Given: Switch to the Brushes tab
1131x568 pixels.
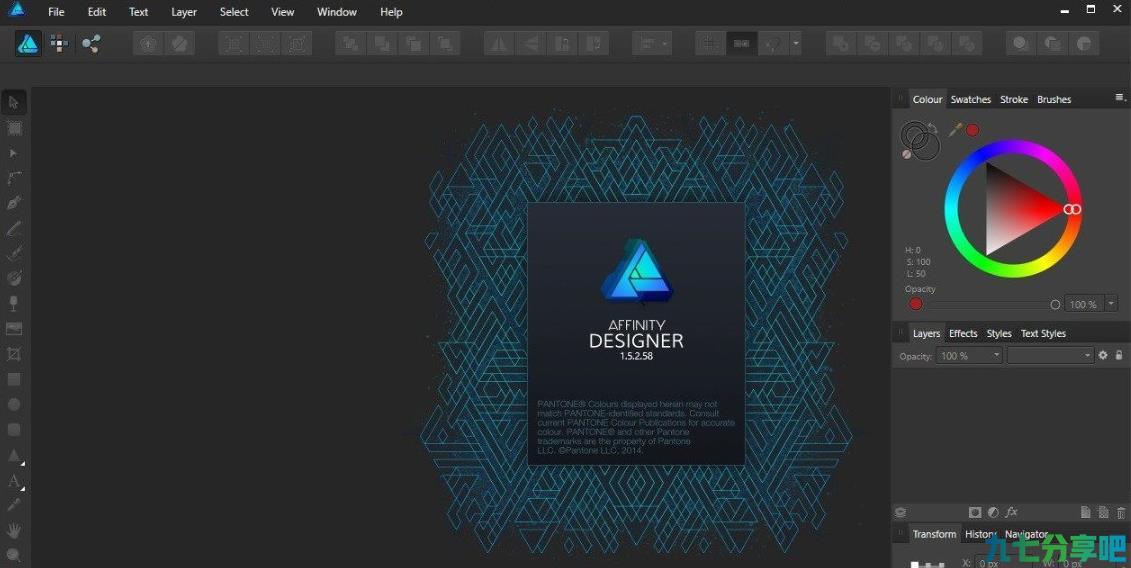Looking at the screenshot, I should coord(1054,100).
